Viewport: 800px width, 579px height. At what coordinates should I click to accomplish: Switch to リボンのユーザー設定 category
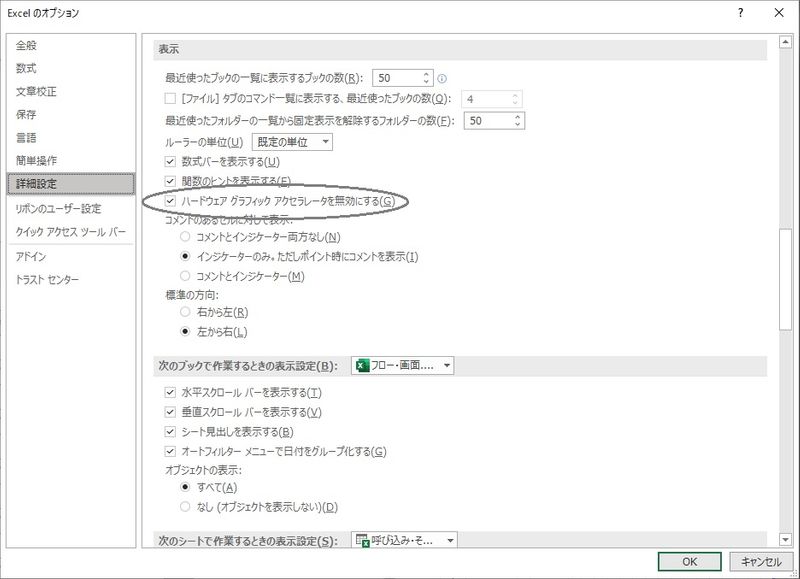click(x=58, y=209)
